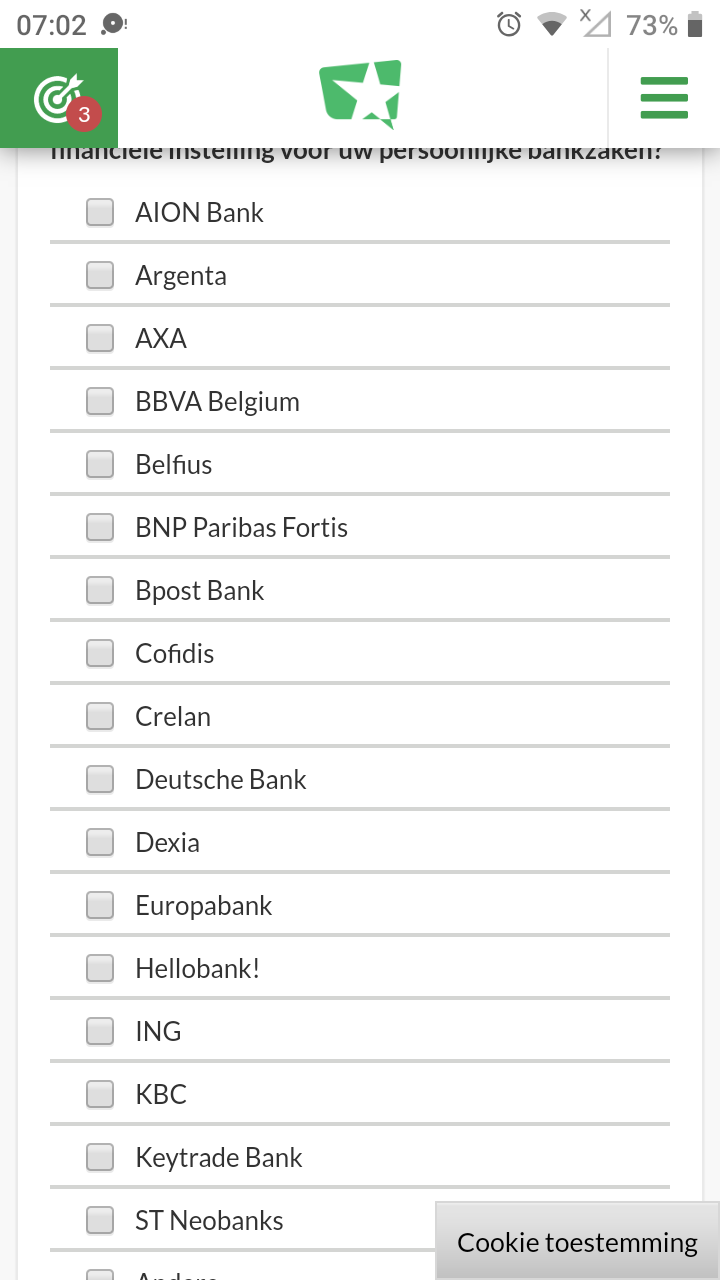Check Keytrade Bank option
The image size is (720, 1280).
[x=100, y=1157]
